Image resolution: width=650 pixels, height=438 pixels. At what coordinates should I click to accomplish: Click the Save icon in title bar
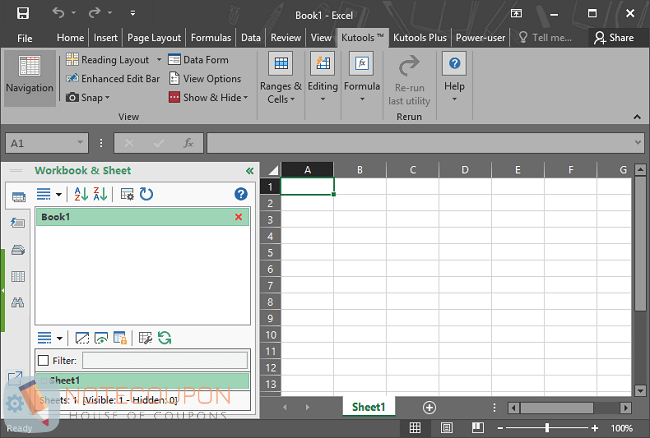pyautogui.click(x=23, y=13)
